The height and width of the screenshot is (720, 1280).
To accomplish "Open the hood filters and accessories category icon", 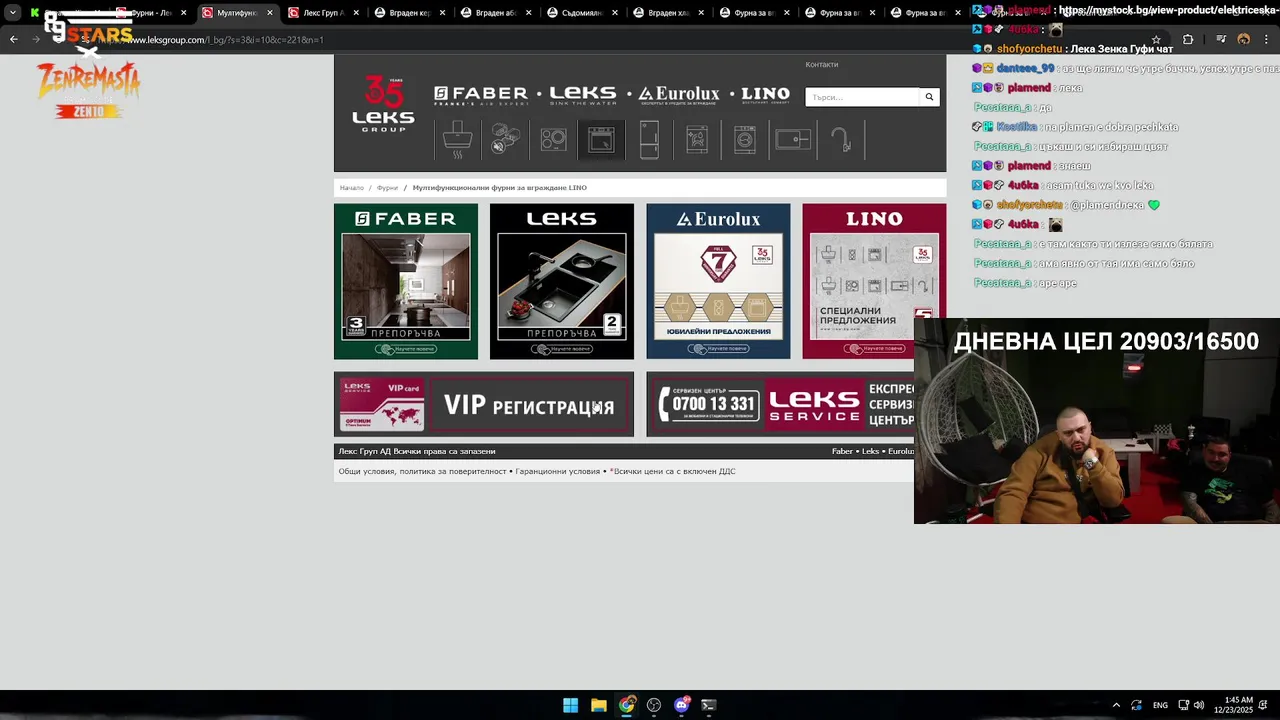I will [x=505, y=140].
